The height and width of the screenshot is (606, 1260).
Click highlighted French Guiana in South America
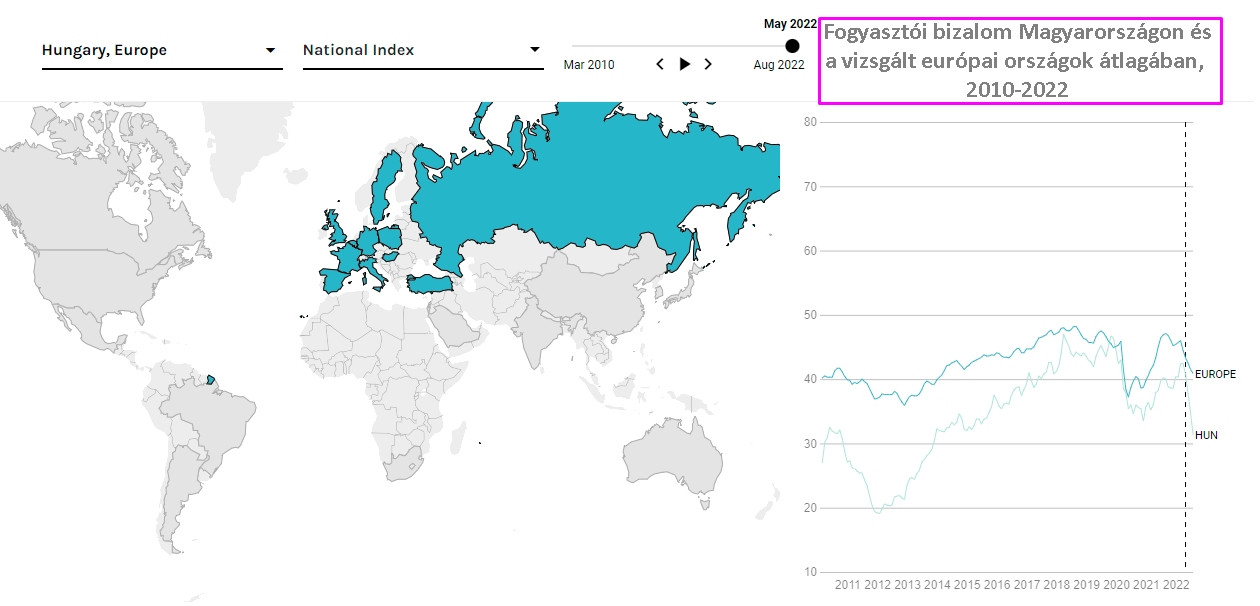(211, 381)
